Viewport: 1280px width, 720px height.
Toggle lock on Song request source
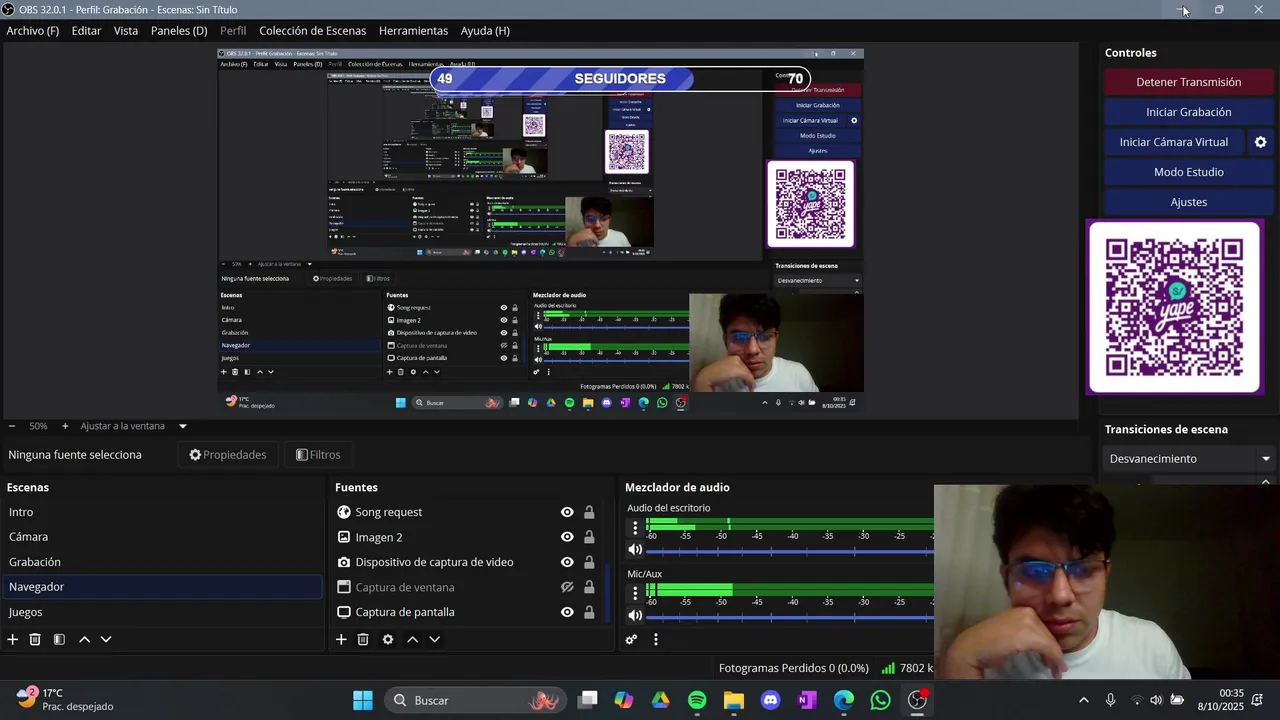tap(589, 512)
